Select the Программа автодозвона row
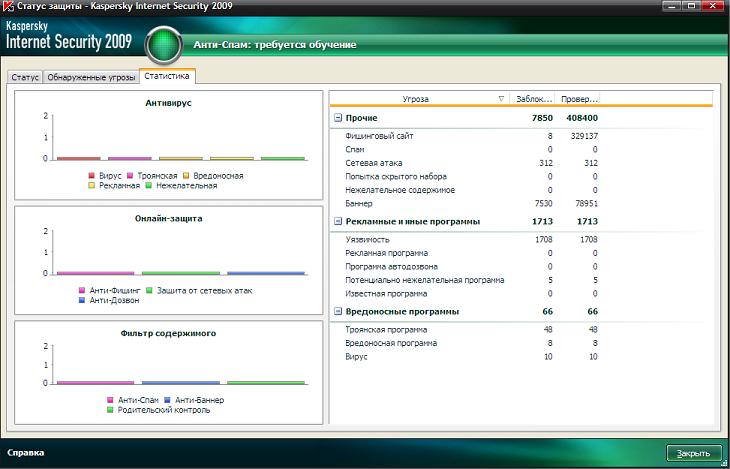 tap(521, 267)
